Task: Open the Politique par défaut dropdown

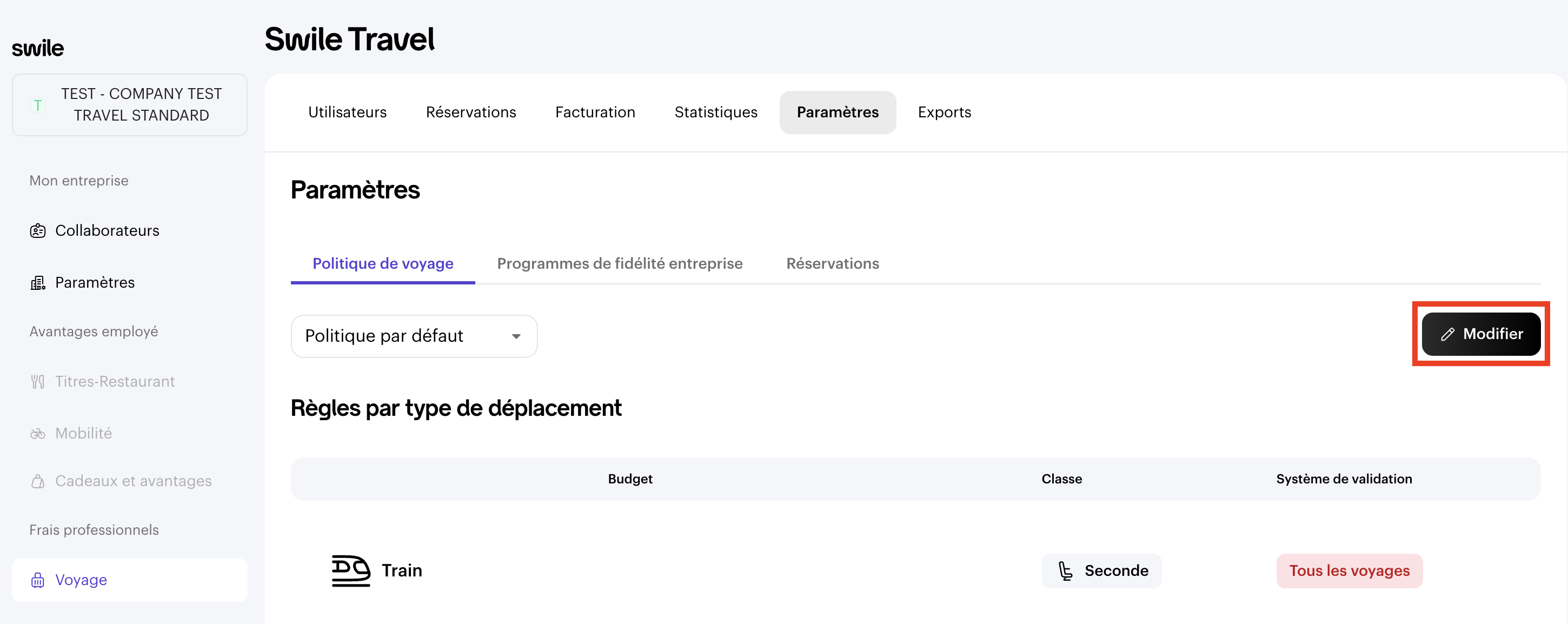Action: 414,336
